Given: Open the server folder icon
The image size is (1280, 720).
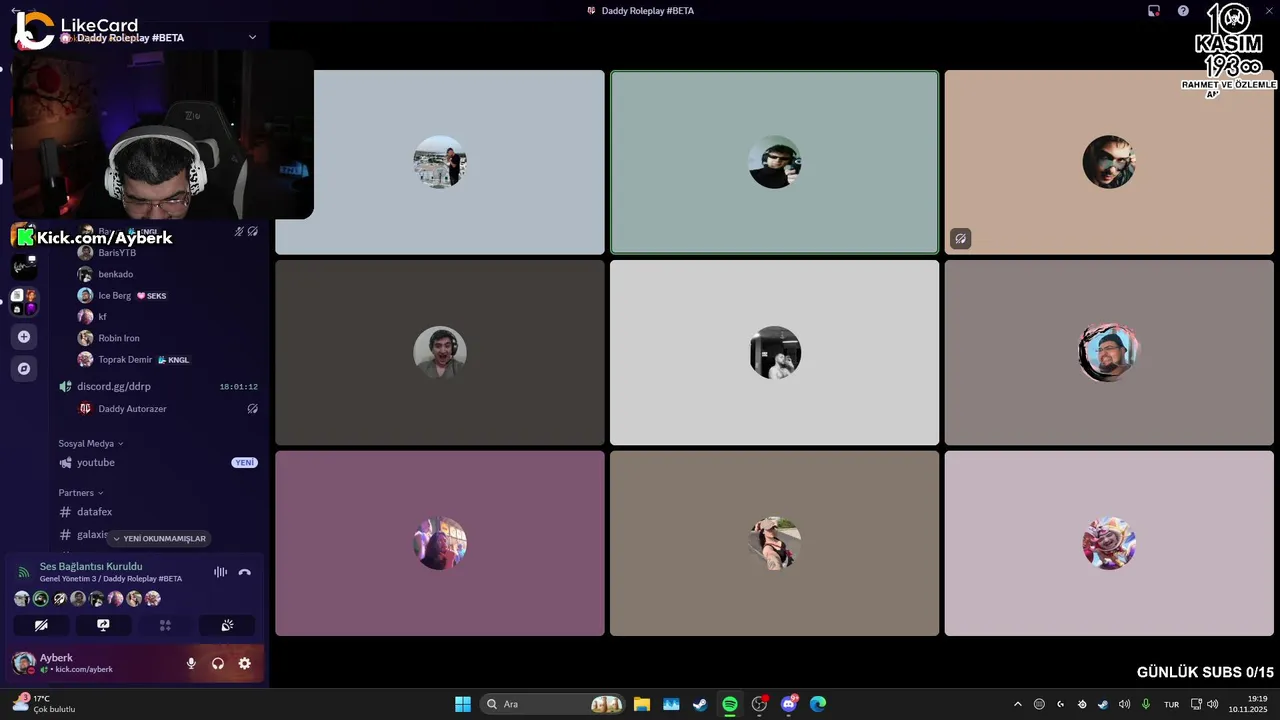Looking at the screenshot, I should click(24, 301).
